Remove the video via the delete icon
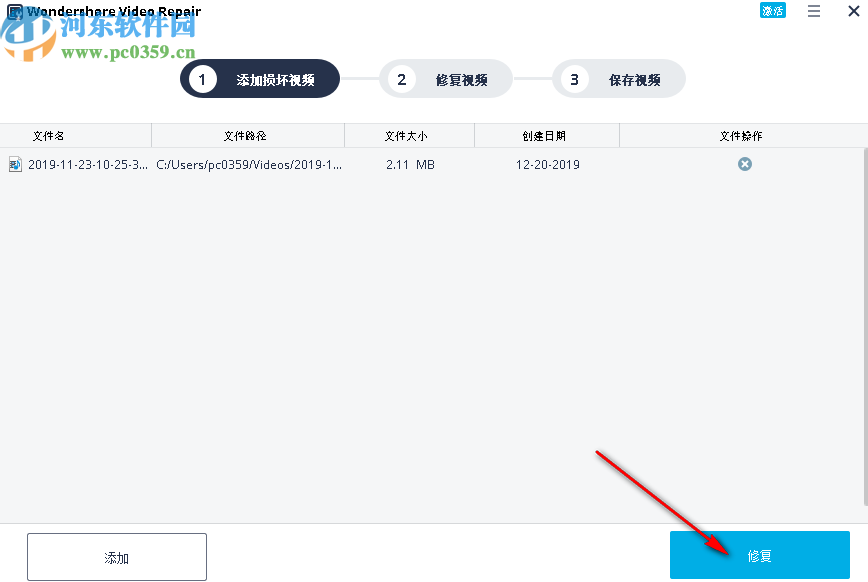Viewport: 868px width, 582px height. [744, 164]
